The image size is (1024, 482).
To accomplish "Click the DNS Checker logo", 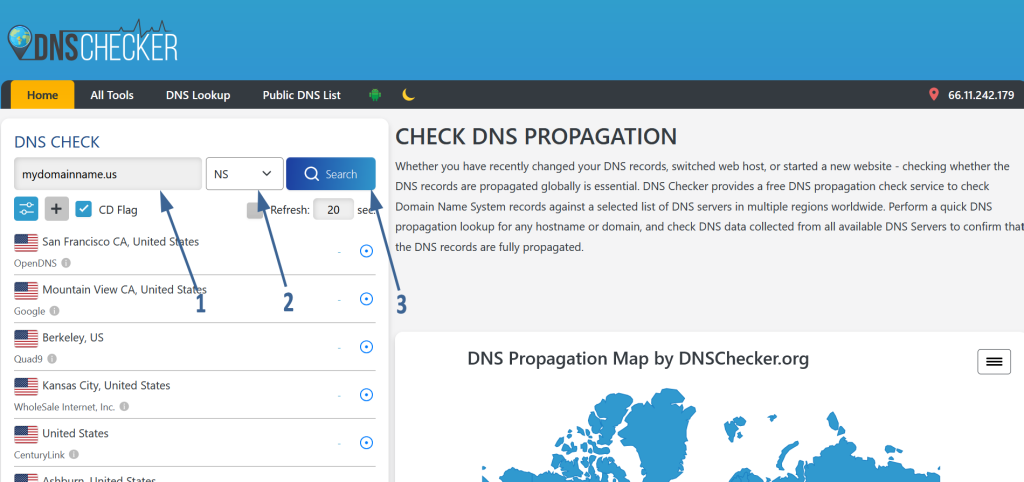I will 93,42.
